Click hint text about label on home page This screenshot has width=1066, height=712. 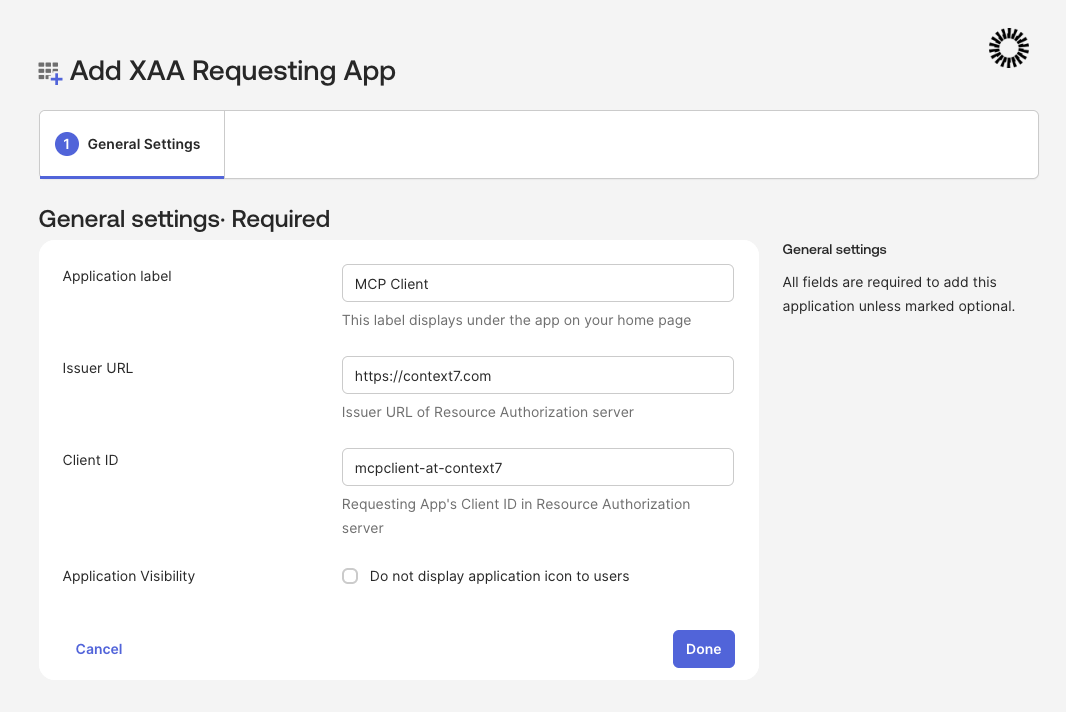point(516,320)
